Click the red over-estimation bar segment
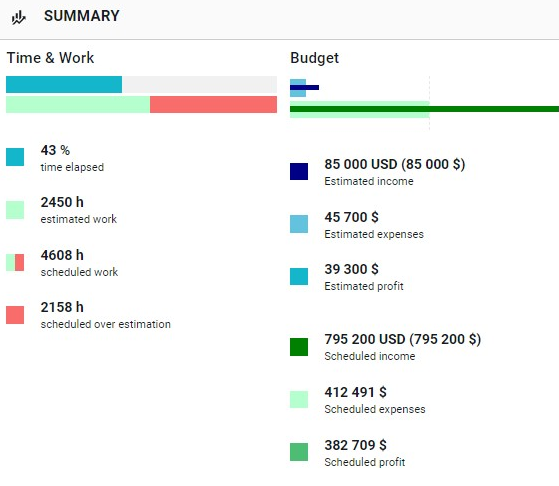This screenshot has height=486, width=559. [213, 104]
